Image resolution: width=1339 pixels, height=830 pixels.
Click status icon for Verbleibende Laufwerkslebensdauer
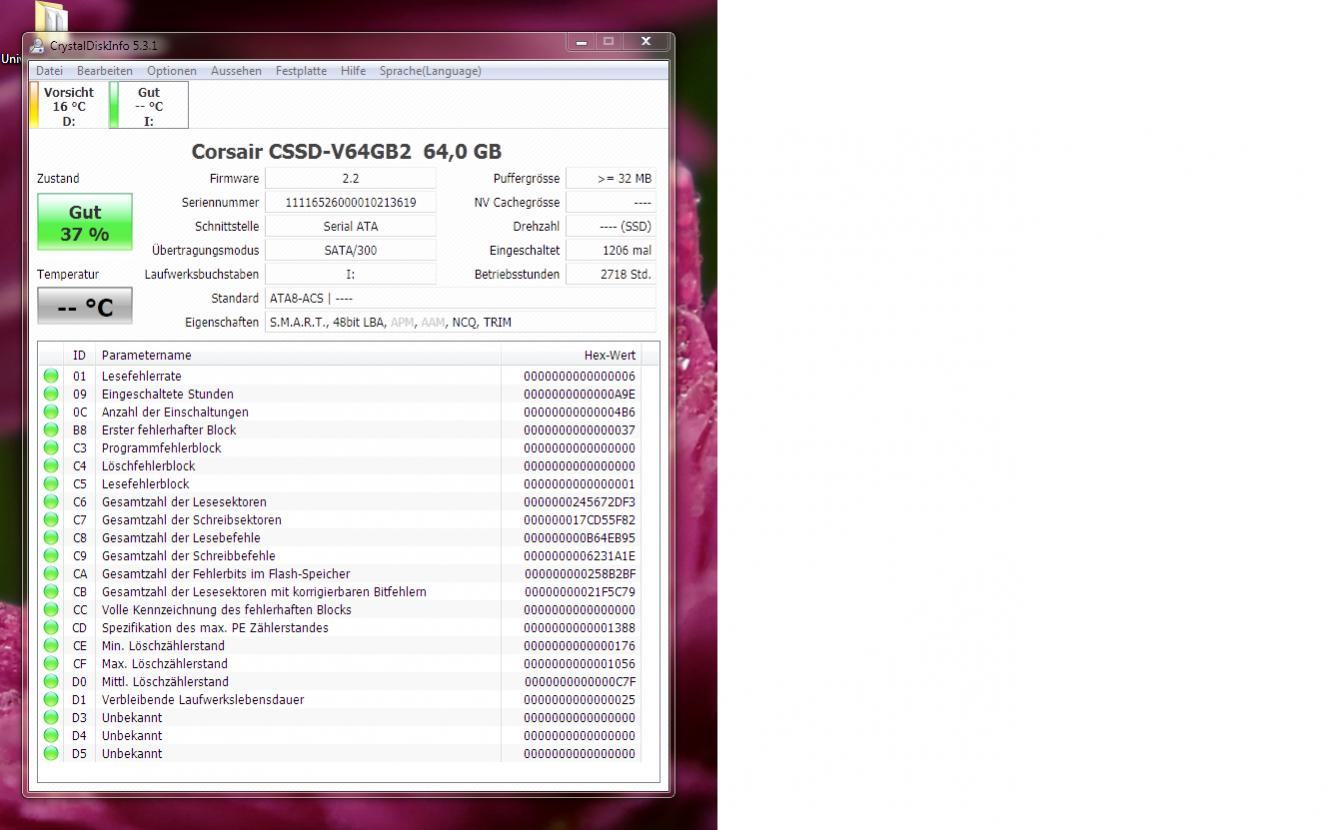51,700
